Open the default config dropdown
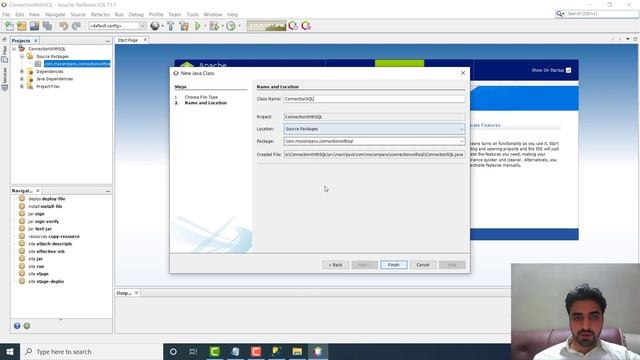 click(x=118, y=26)
